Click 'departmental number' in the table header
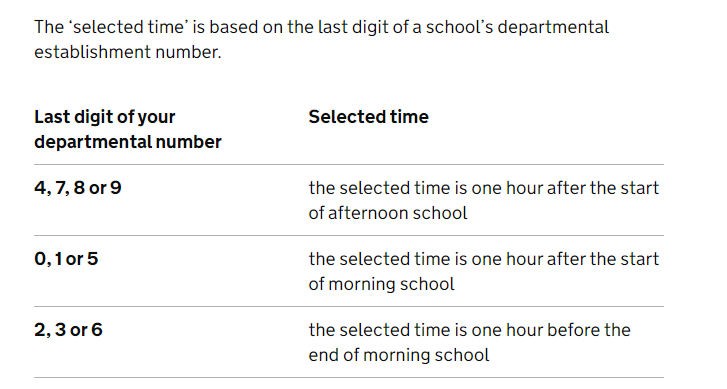The height and width of the screenshot is (389, 727). [x=128, y=142]
